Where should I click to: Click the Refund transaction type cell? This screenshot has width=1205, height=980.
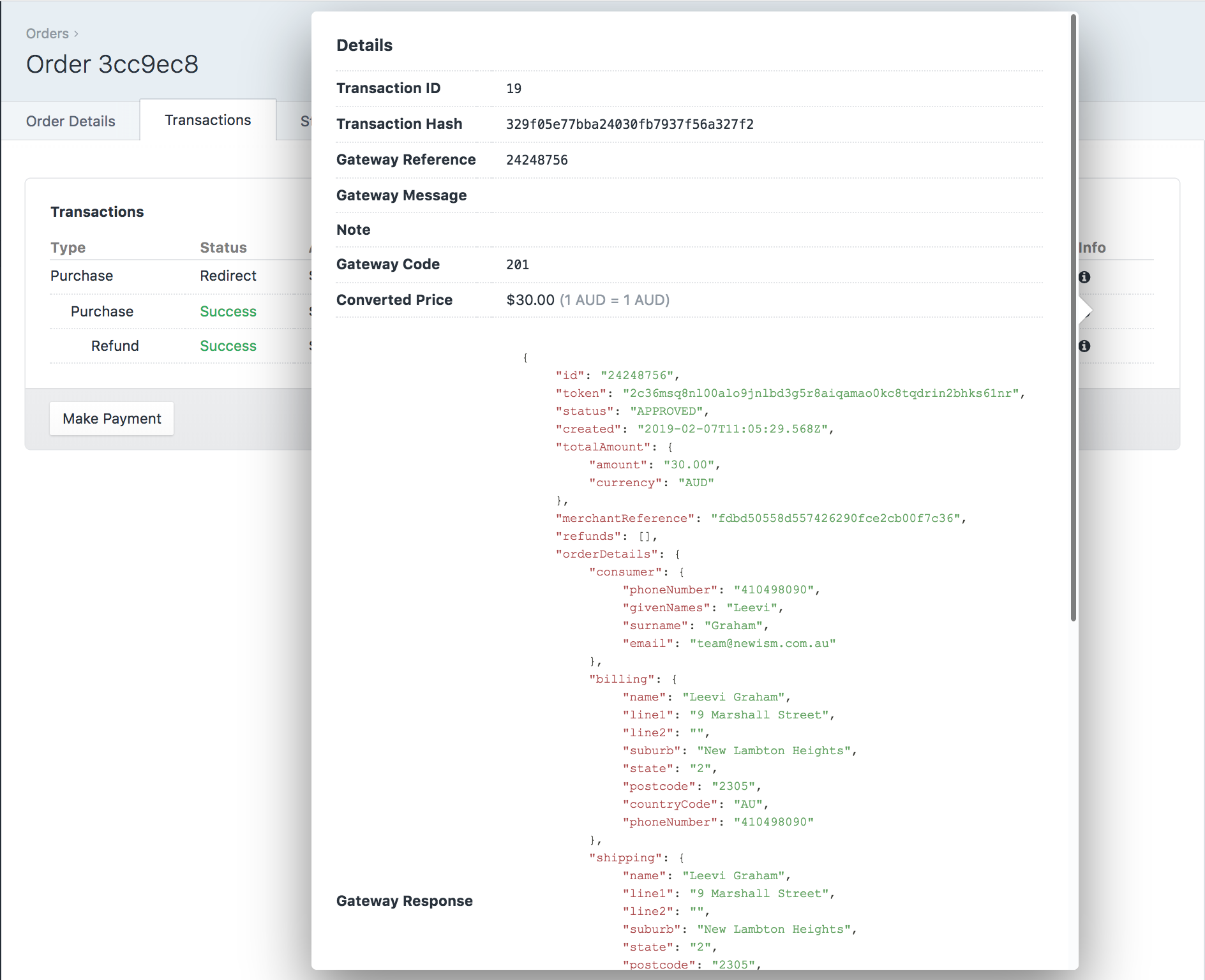coord(115,346)
